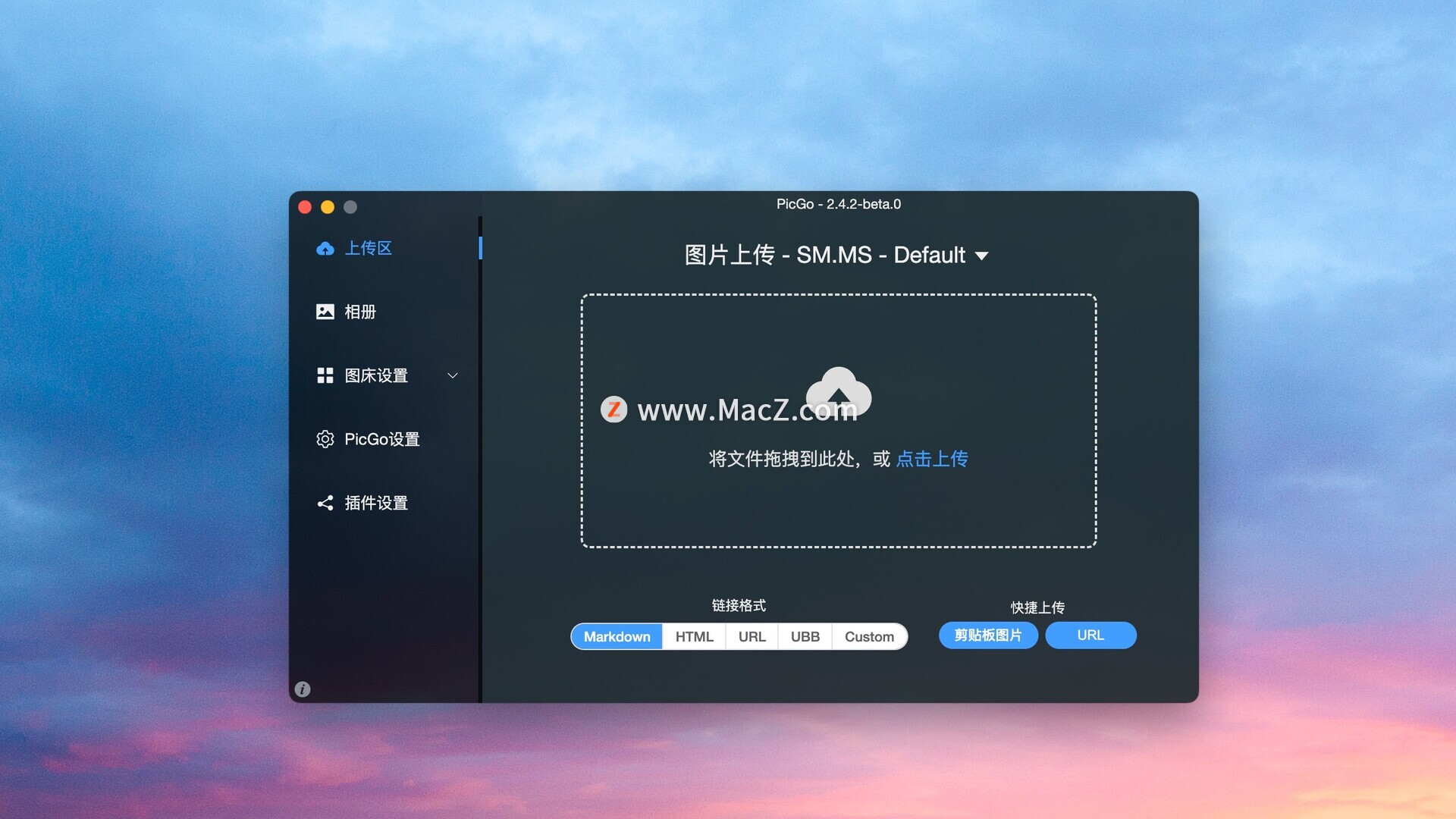Switch link format to URL

(752, 636)
